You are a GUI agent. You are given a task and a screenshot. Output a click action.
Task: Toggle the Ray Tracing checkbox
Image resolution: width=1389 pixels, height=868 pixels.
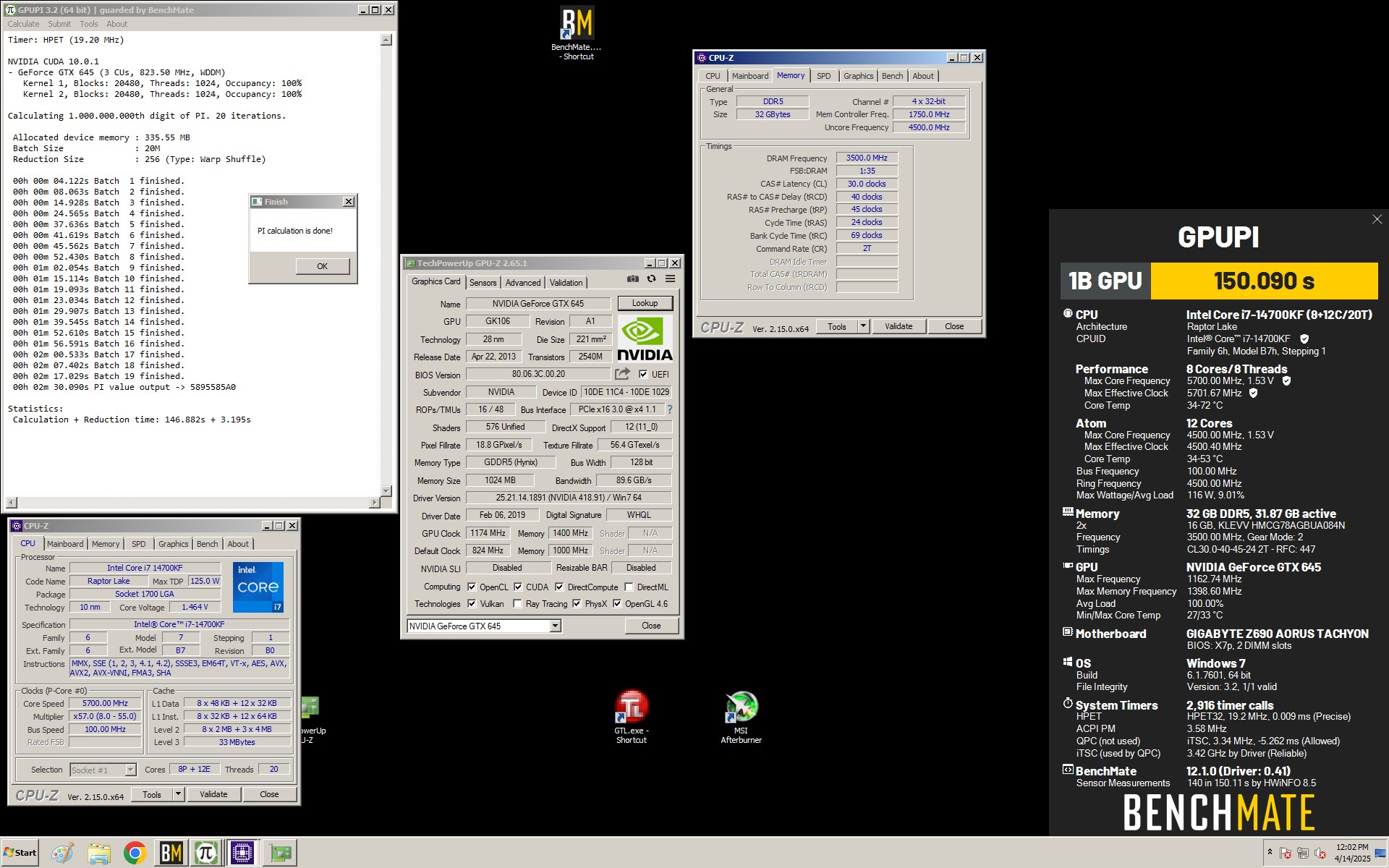pyautogui.click(x=517, y=603)
